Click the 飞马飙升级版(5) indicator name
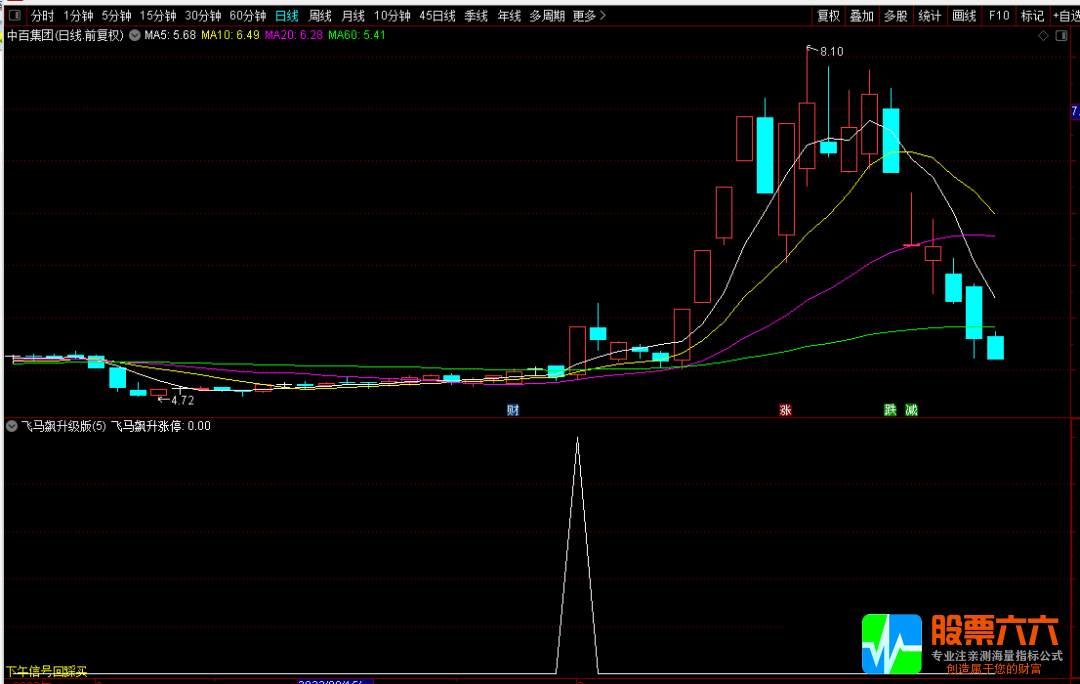The height and width of the screenshot is (684, 1080). 63,426
